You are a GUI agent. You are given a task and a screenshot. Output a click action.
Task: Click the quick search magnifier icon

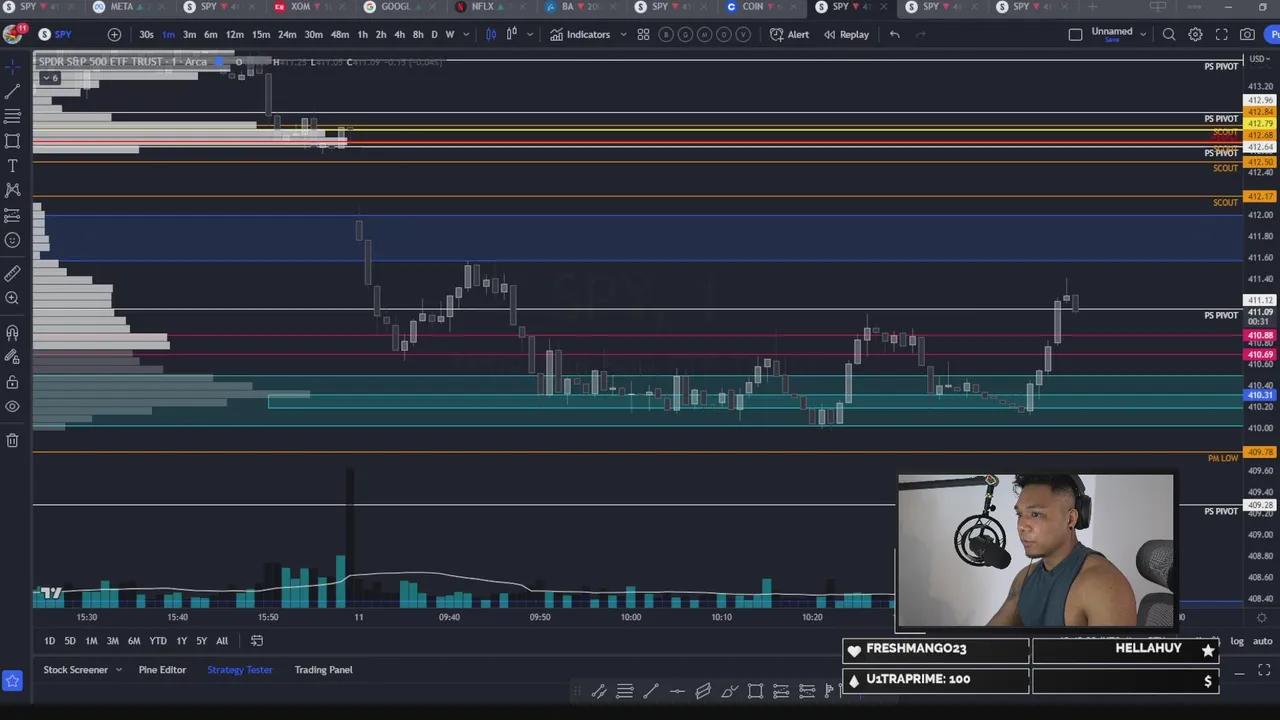[x=1169, y=34]
